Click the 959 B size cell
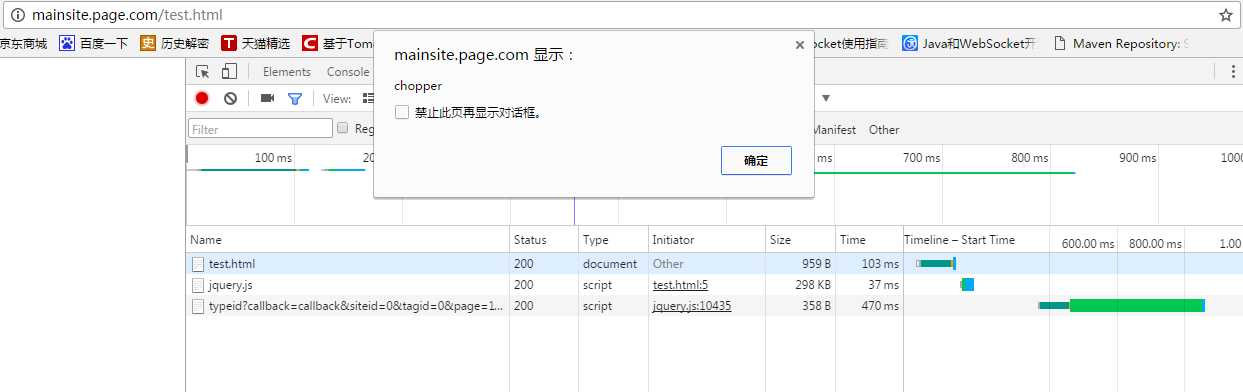1243x392 pixels. coord(800,264)
